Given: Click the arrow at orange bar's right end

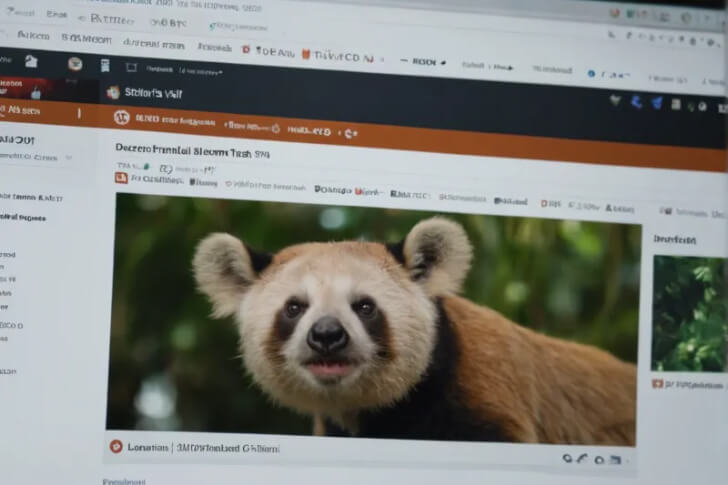Looking at the screenshot, I should (x=351, y=131).
